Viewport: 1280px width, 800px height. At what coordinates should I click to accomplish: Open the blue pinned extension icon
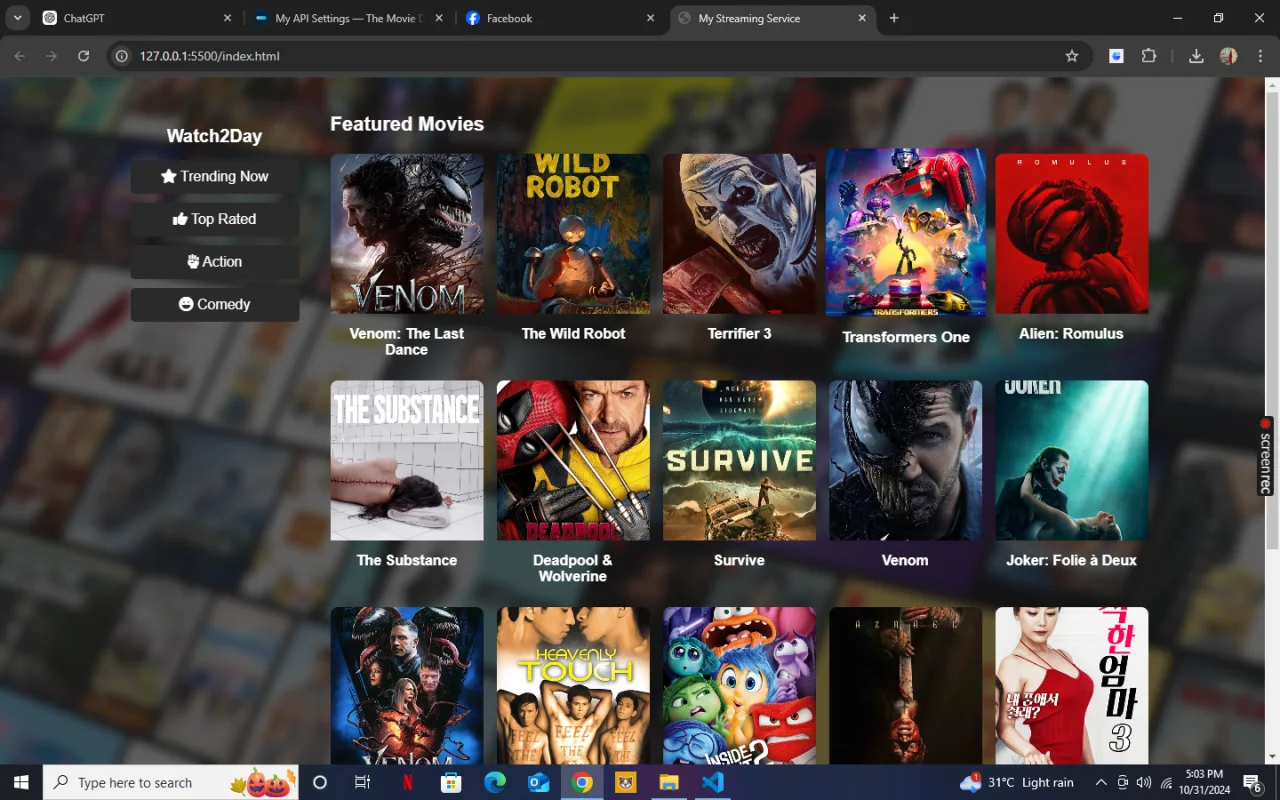[x=1116, y=56]
